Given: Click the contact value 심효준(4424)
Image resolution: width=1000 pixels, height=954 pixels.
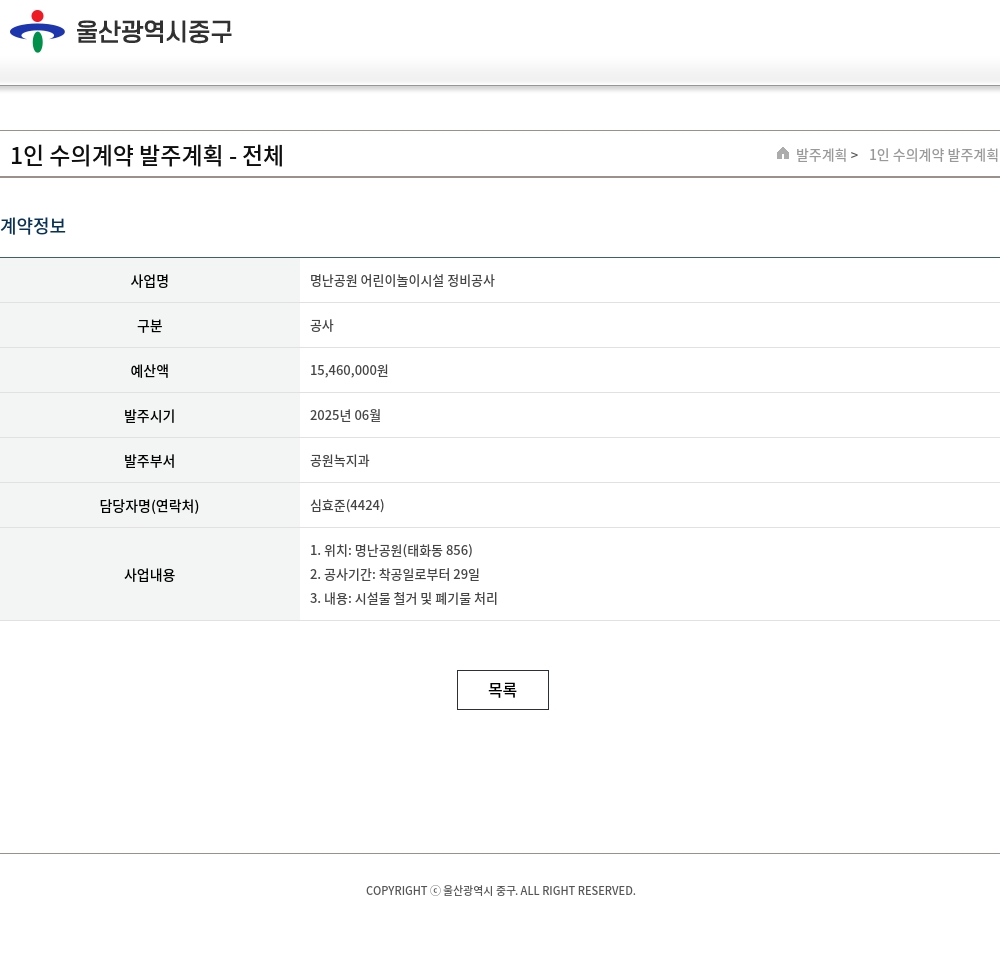Looking at the screenshot, I should click(x=347, y=505).
